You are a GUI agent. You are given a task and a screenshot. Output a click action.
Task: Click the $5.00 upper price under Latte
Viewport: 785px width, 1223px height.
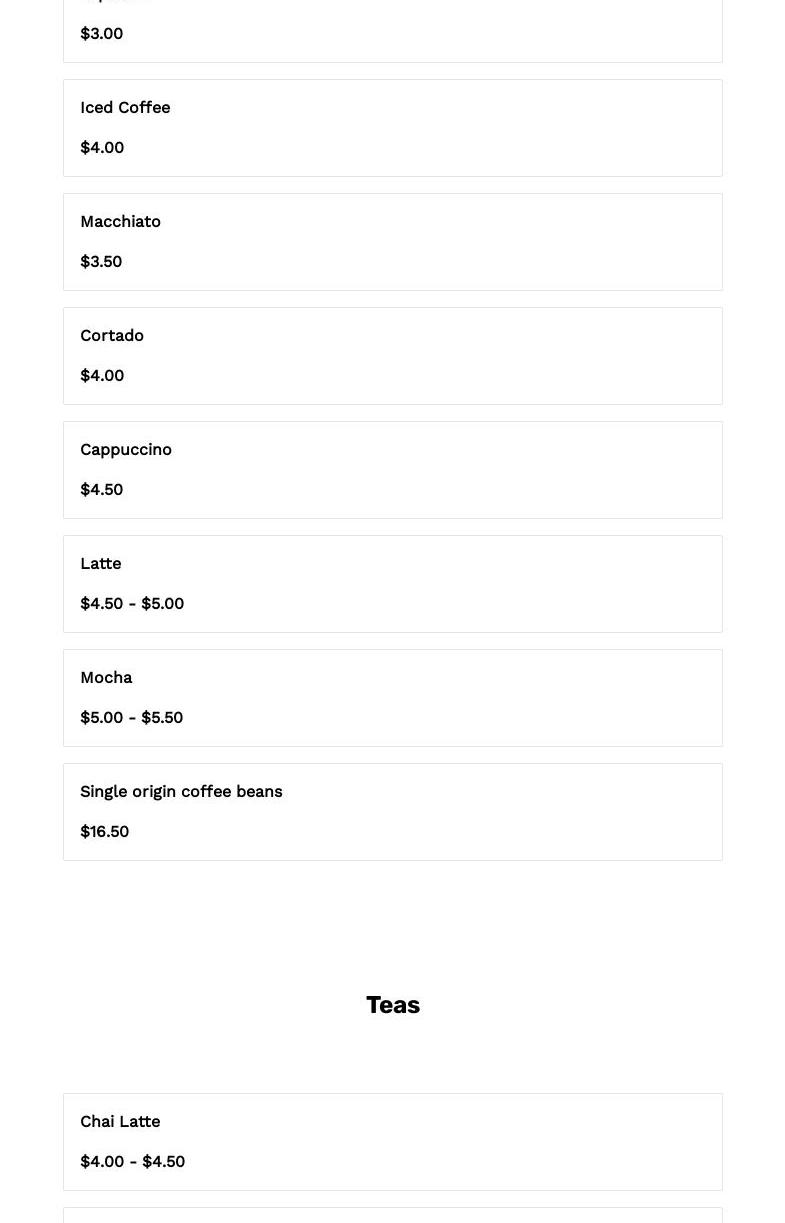click(x=163, y=604)
